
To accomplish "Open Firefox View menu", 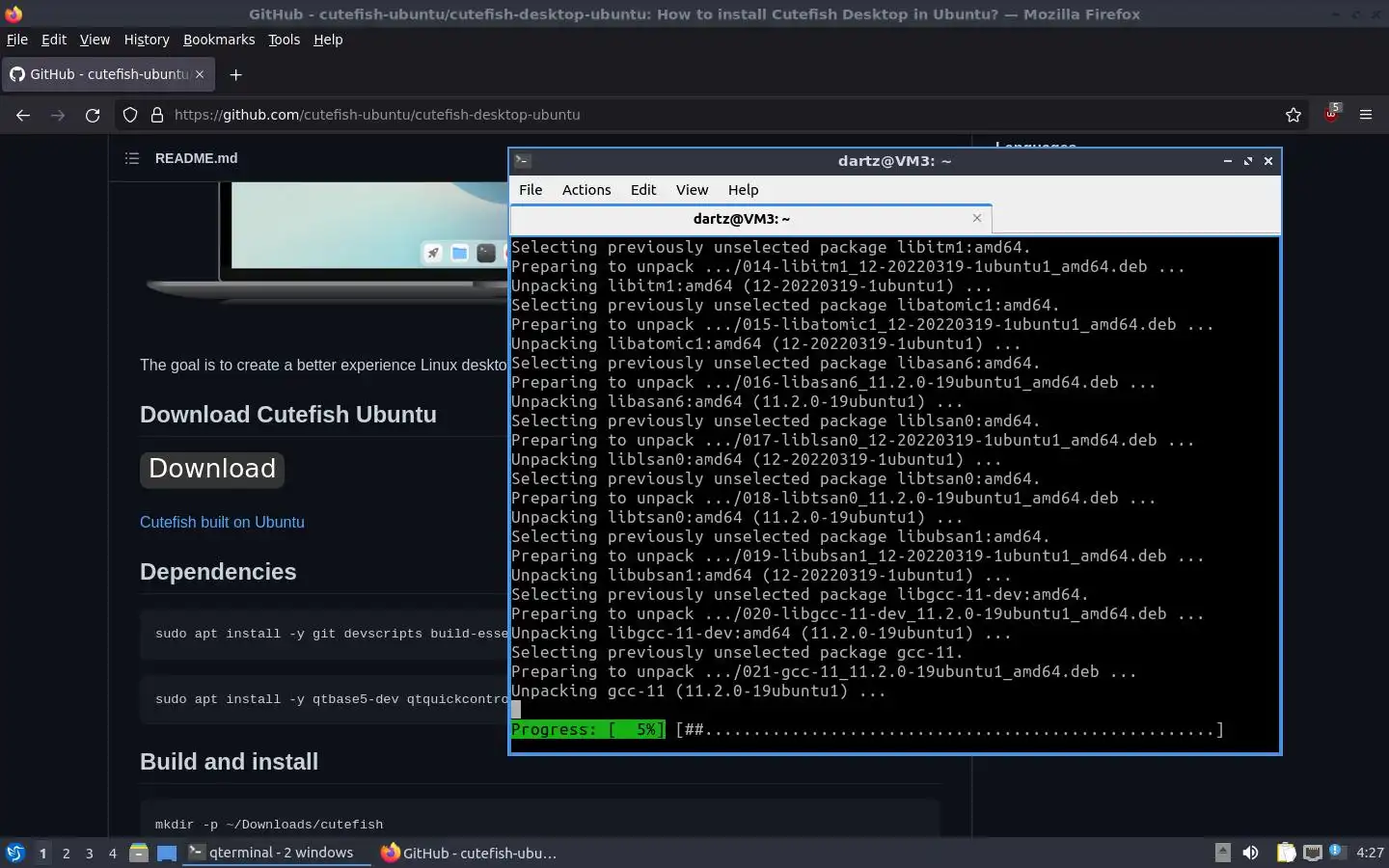I will point(95,40).
